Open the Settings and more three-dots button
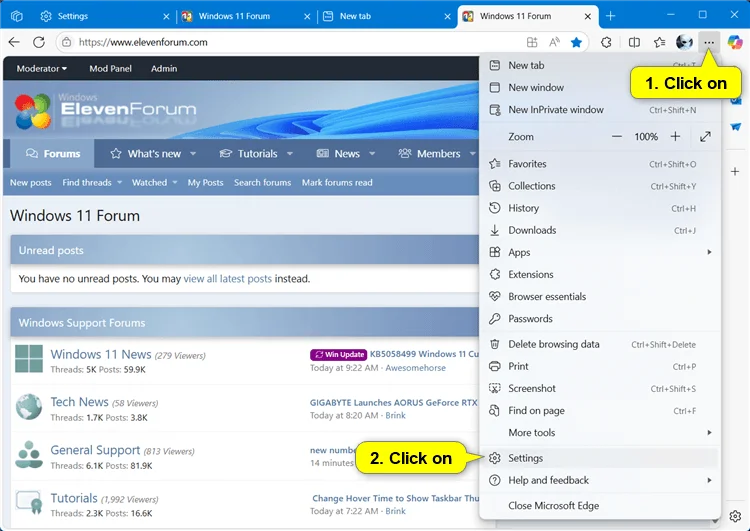750x531 pixels. tap(709, 42)
